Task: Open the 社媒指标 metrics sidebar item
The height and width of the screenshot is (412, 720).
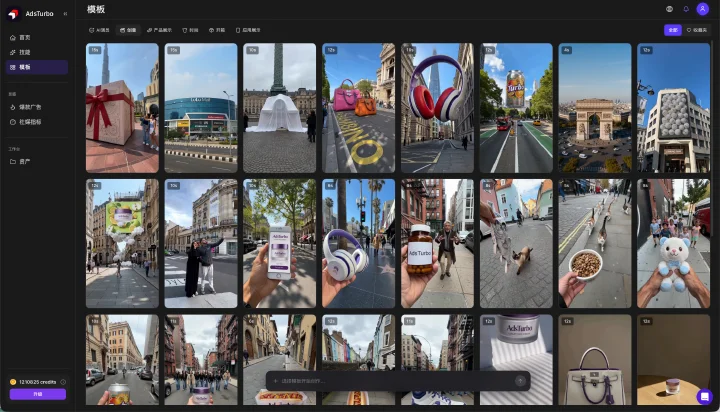Action: click(37, 122)
